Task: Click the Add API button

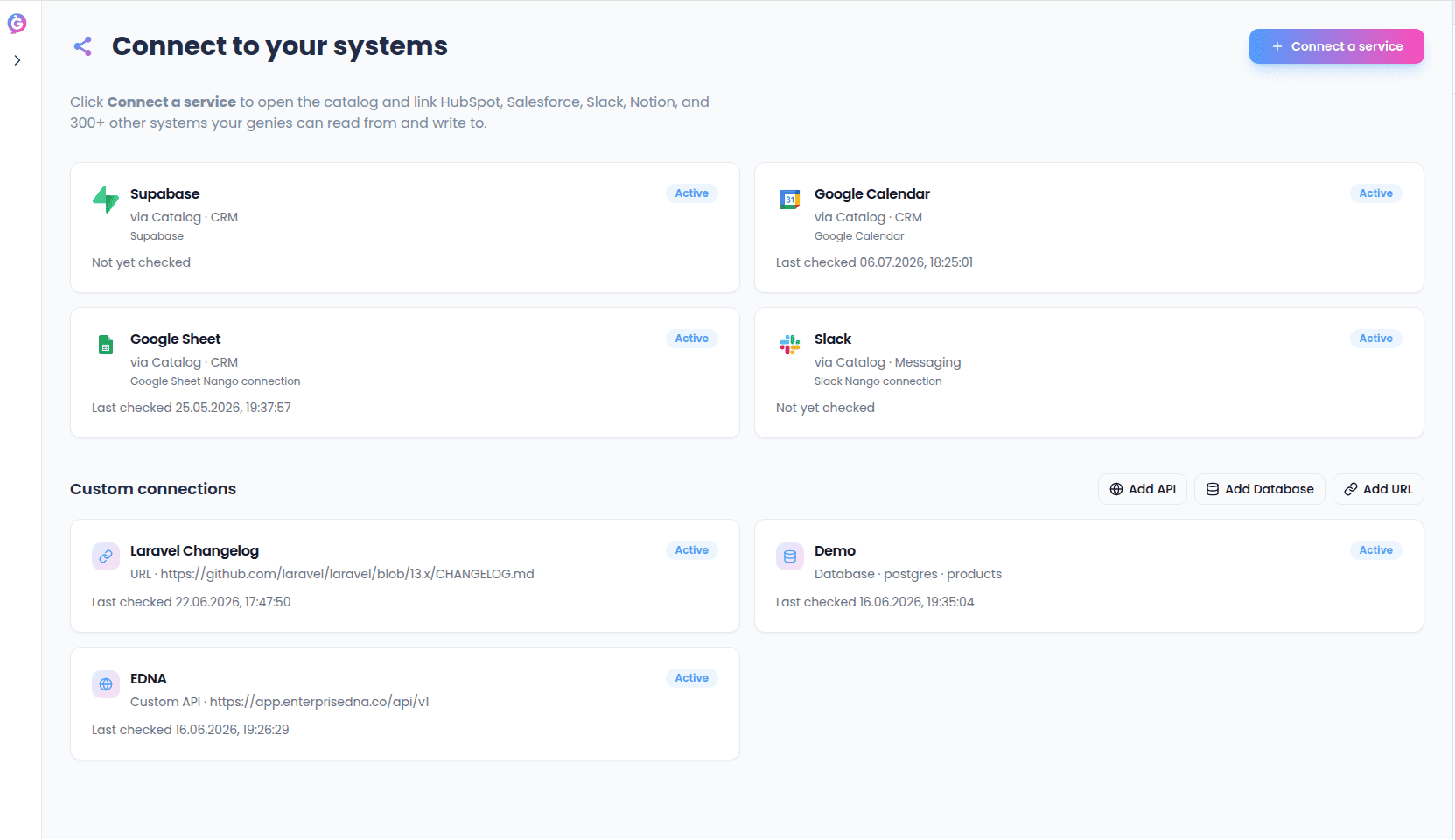Action: point(1142,489)
